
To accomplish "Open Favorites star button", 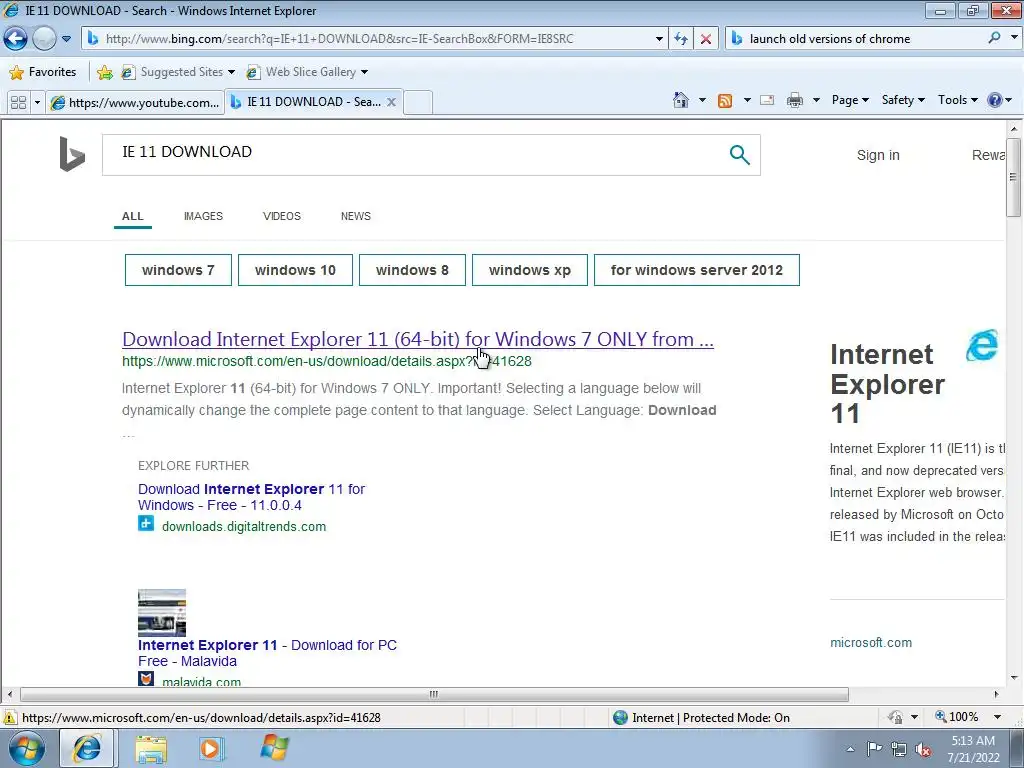I will (43, 72).
